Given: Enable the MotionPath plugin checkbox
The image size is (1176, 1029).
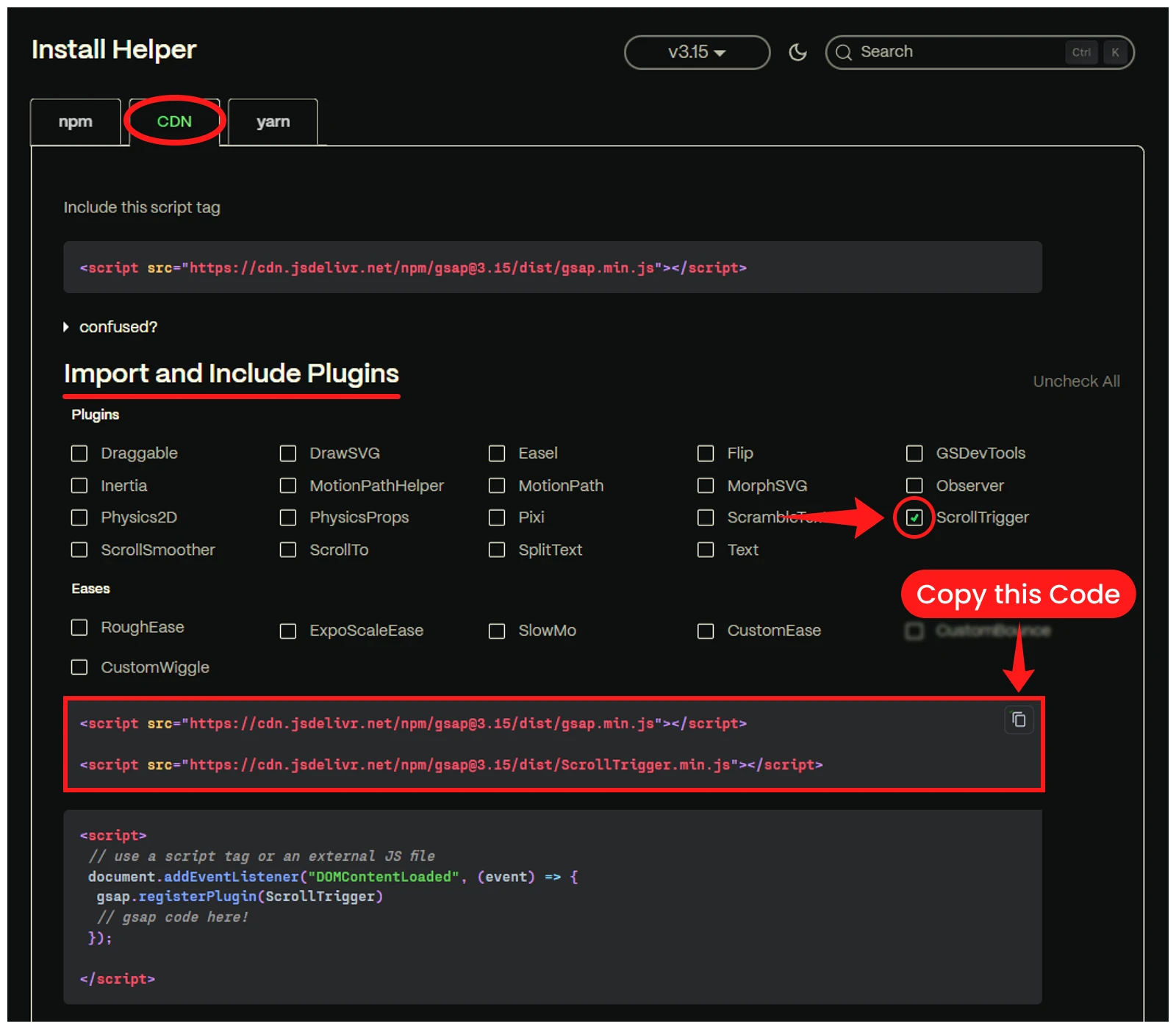Looking at the screenshot, I should coord(497,486).
